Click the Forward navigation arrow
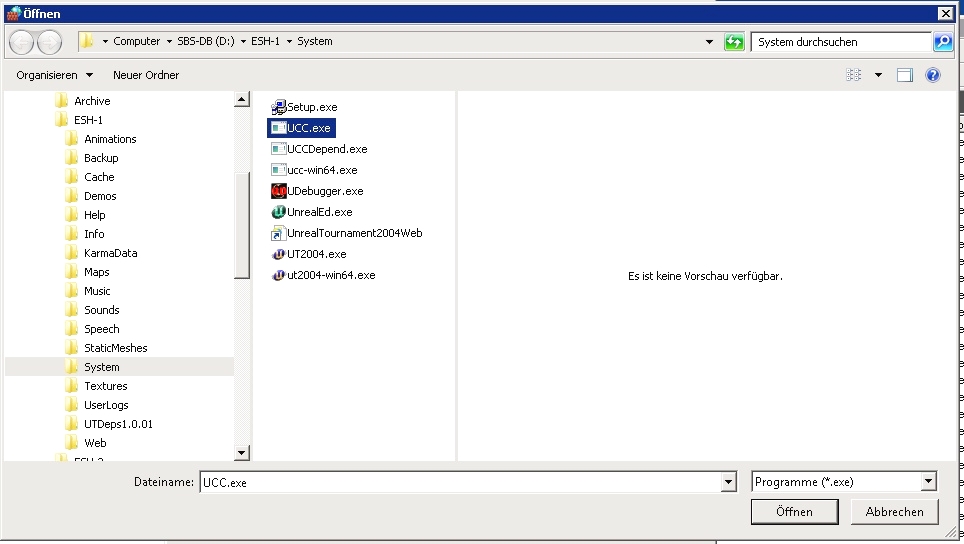This screenshot has width=964, height=544. [x=49, y=42]
